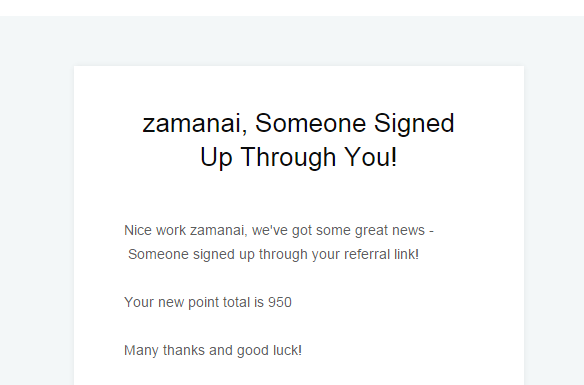Select the word "Signed" in the heading
Viewport: 584px width, 385px height.
pos(414,125)
